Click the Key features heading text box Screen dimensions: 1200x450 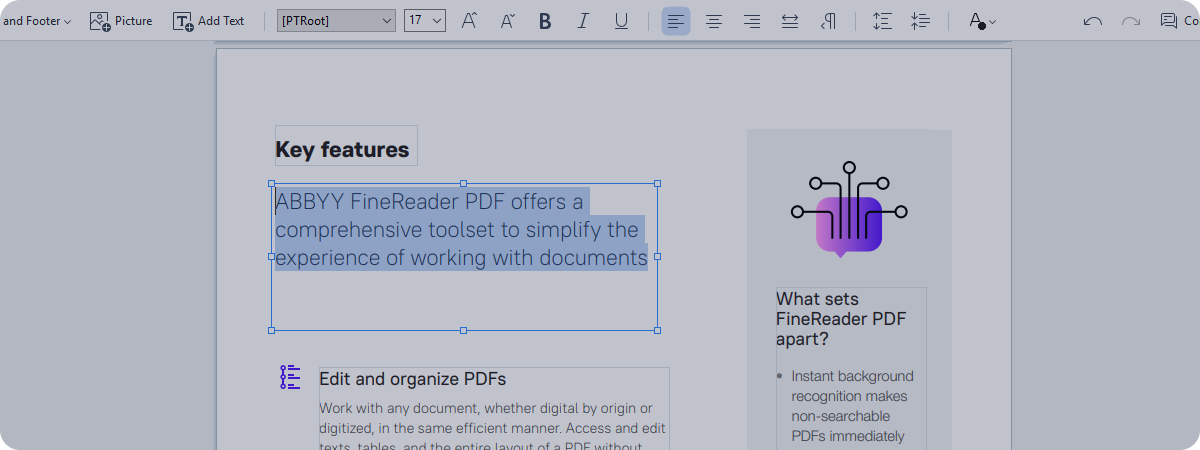tap(343, 150)
